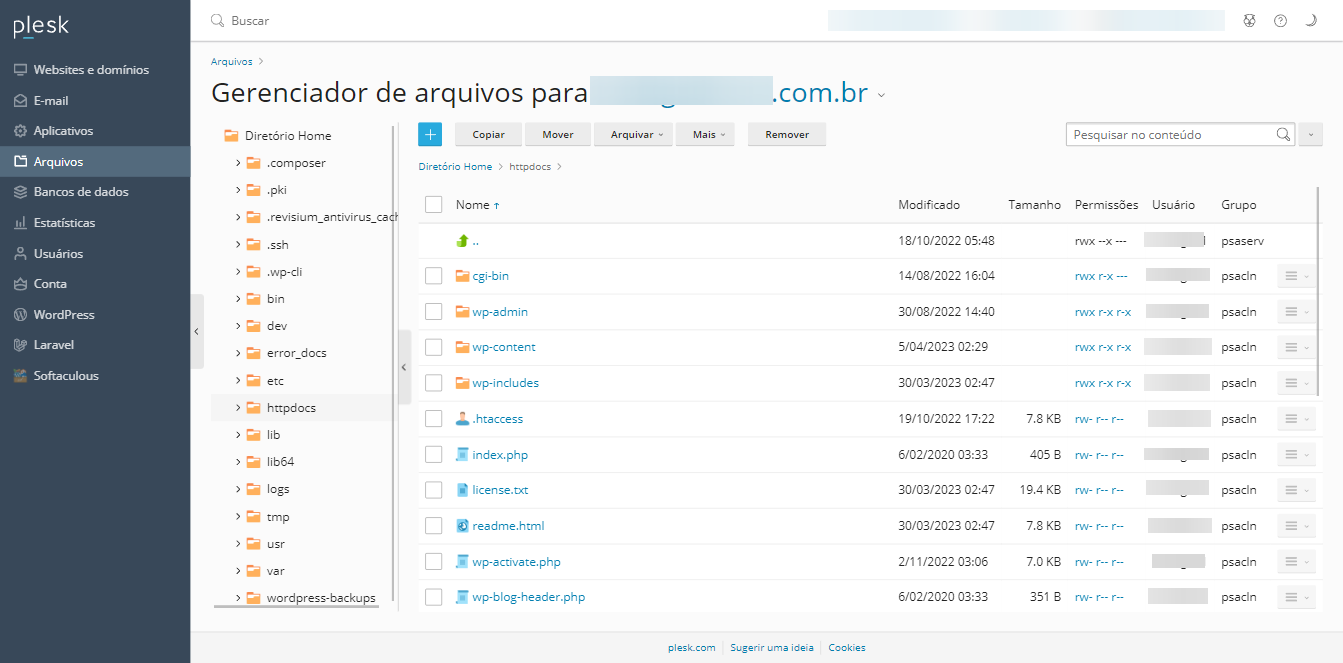
Task: Open Websites e domínios in sidebar
Action: [x=95, y=70]
